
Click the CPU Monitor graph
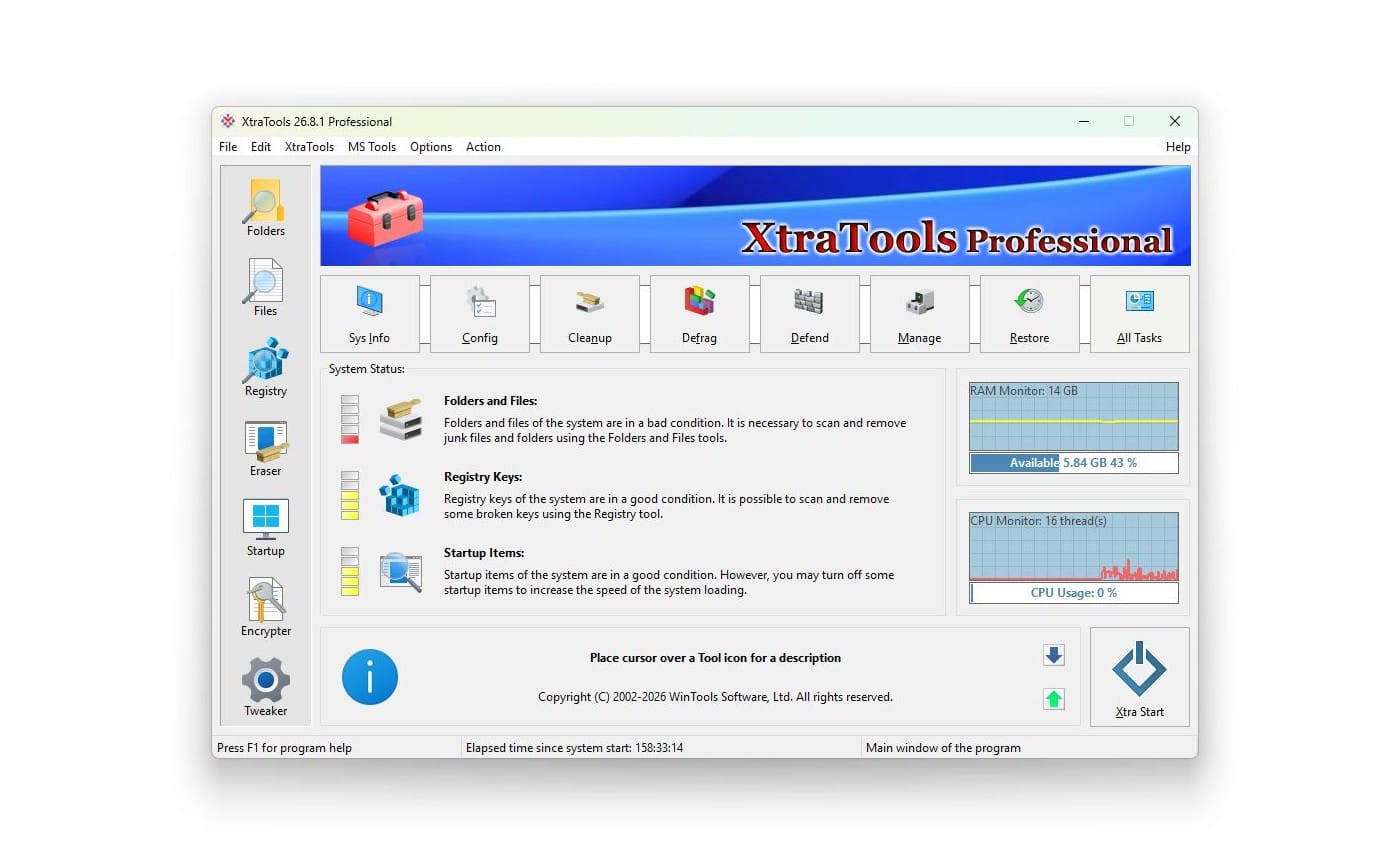tap(1074, 547)
